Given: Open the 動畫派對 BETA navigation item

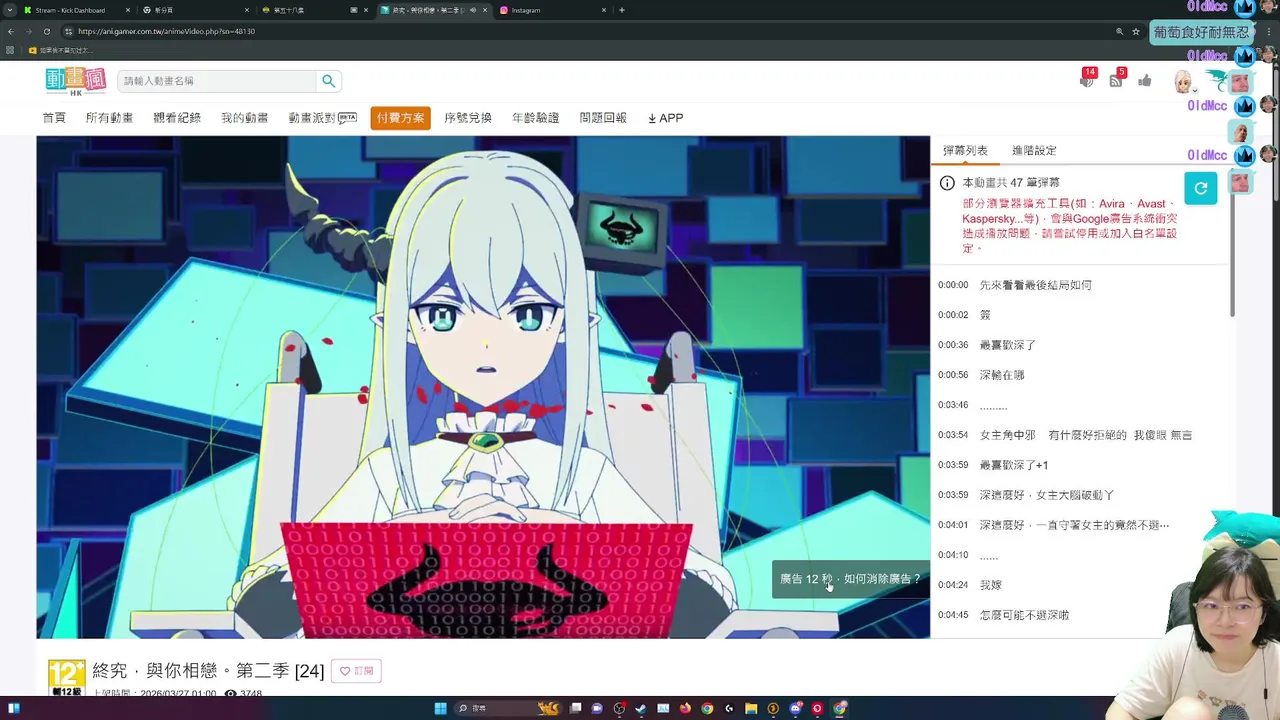Looking at the screenshot, I should (x=322, y=118).
